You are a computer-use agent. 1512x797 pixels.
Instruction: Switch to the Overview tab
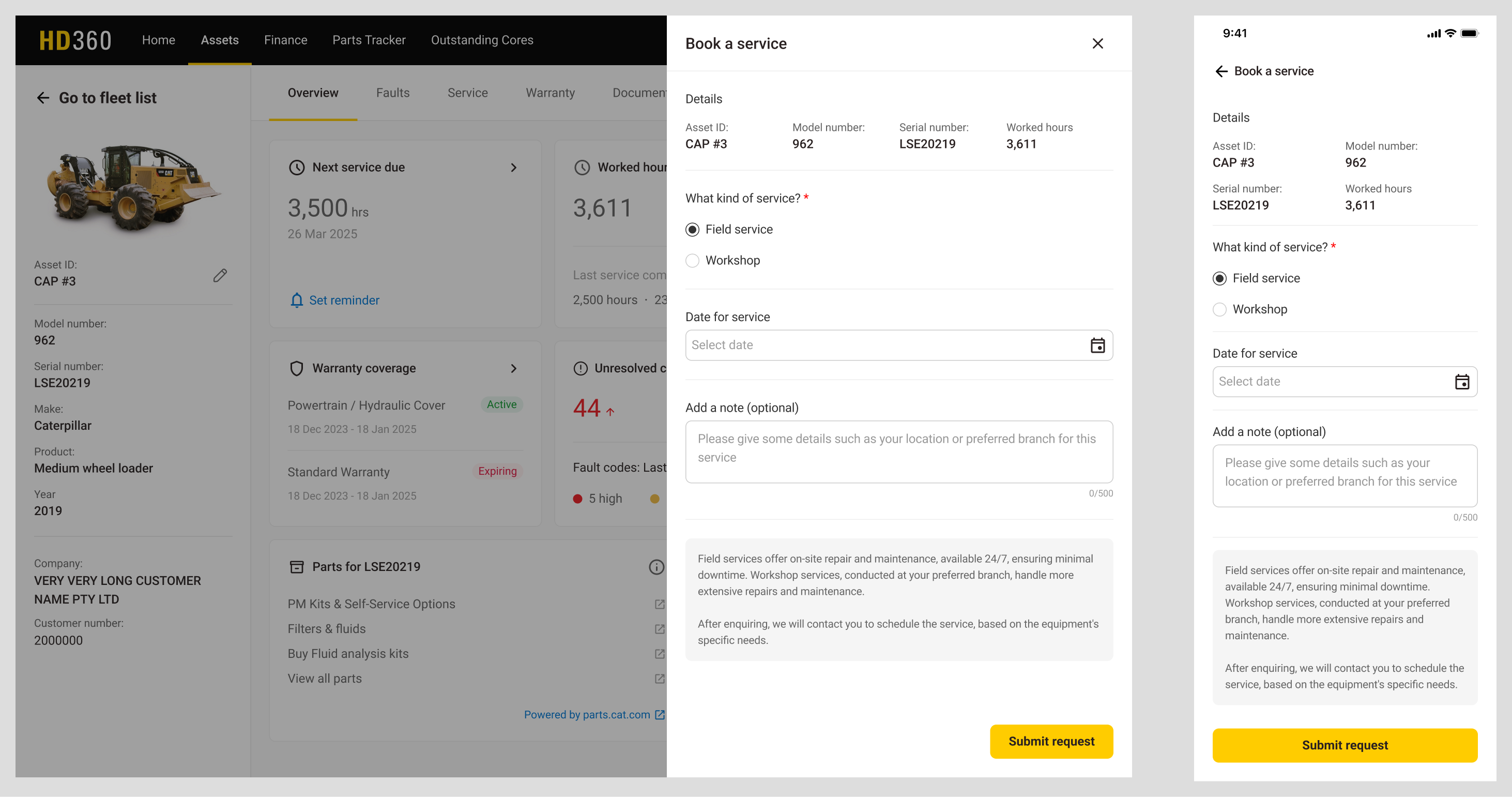(x=313, y=93)
